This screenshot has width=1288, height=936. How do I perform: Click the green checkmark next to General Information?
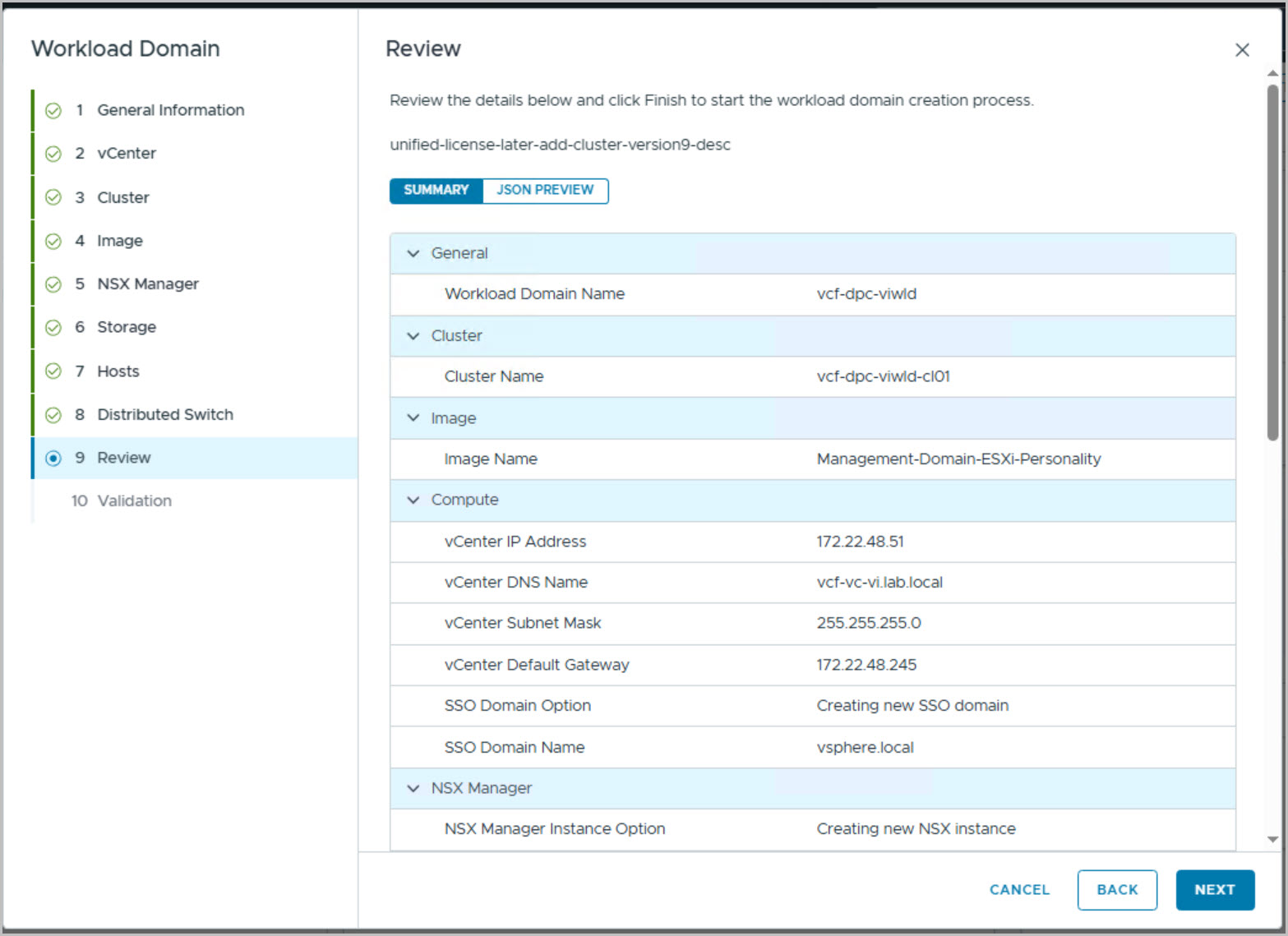53,111
